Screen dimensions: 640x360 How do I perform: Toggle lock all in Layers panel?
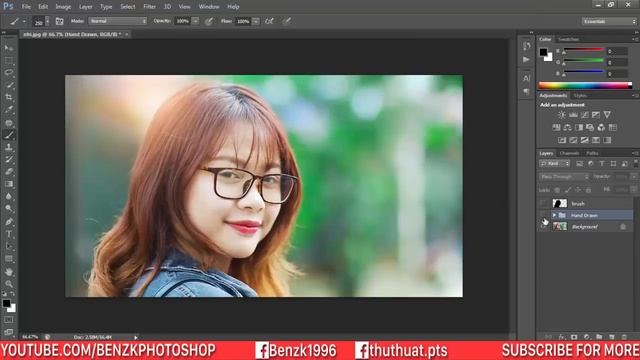click(588, 190)
